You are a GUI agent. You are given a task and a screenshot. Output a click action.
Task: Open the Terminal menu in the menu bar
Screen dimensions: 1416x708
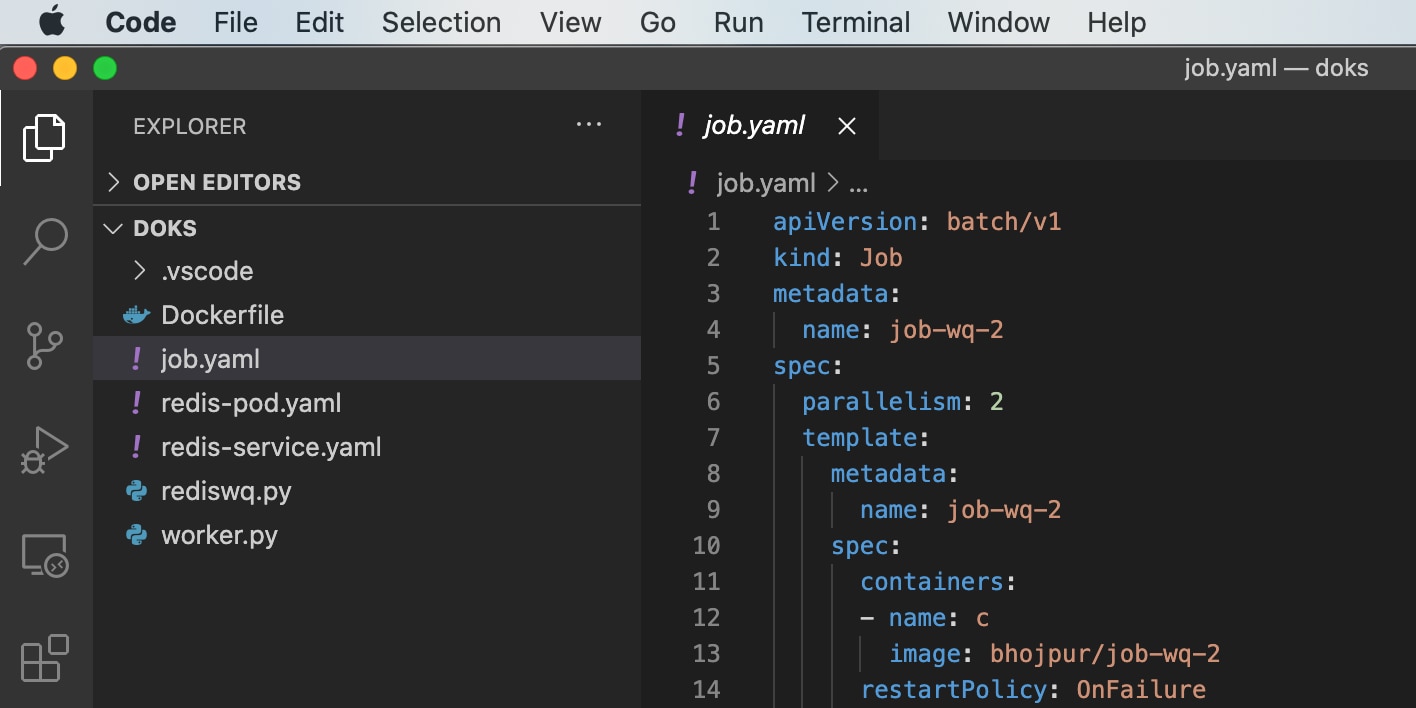point(855,22)
